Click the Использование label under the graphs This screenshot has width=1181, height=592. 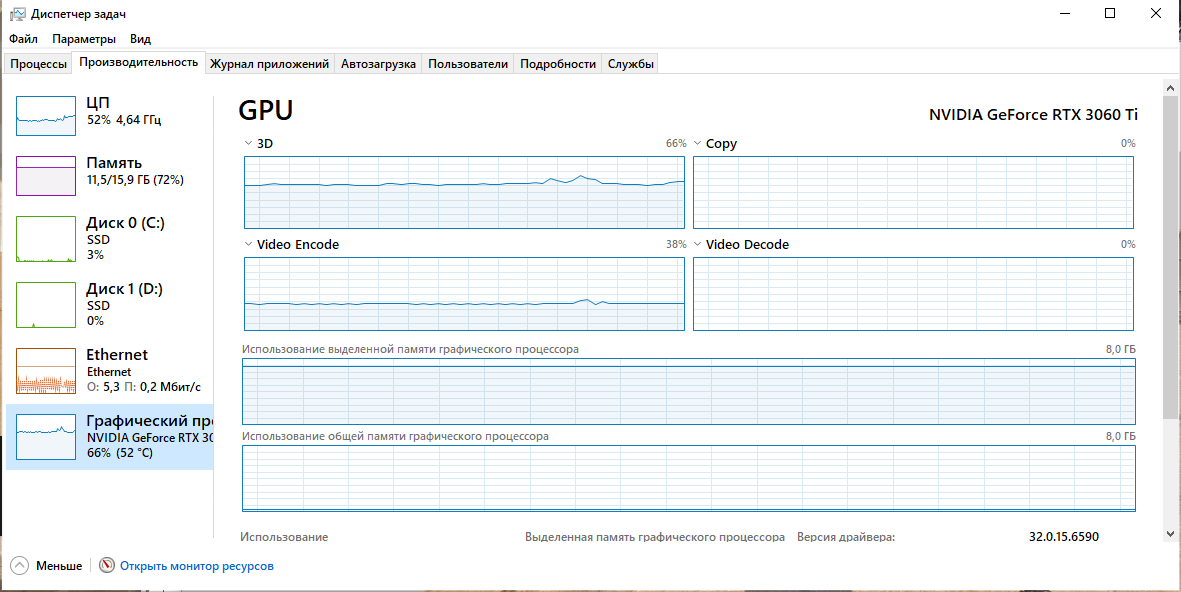pyautogui.click(x=284, y=537)
